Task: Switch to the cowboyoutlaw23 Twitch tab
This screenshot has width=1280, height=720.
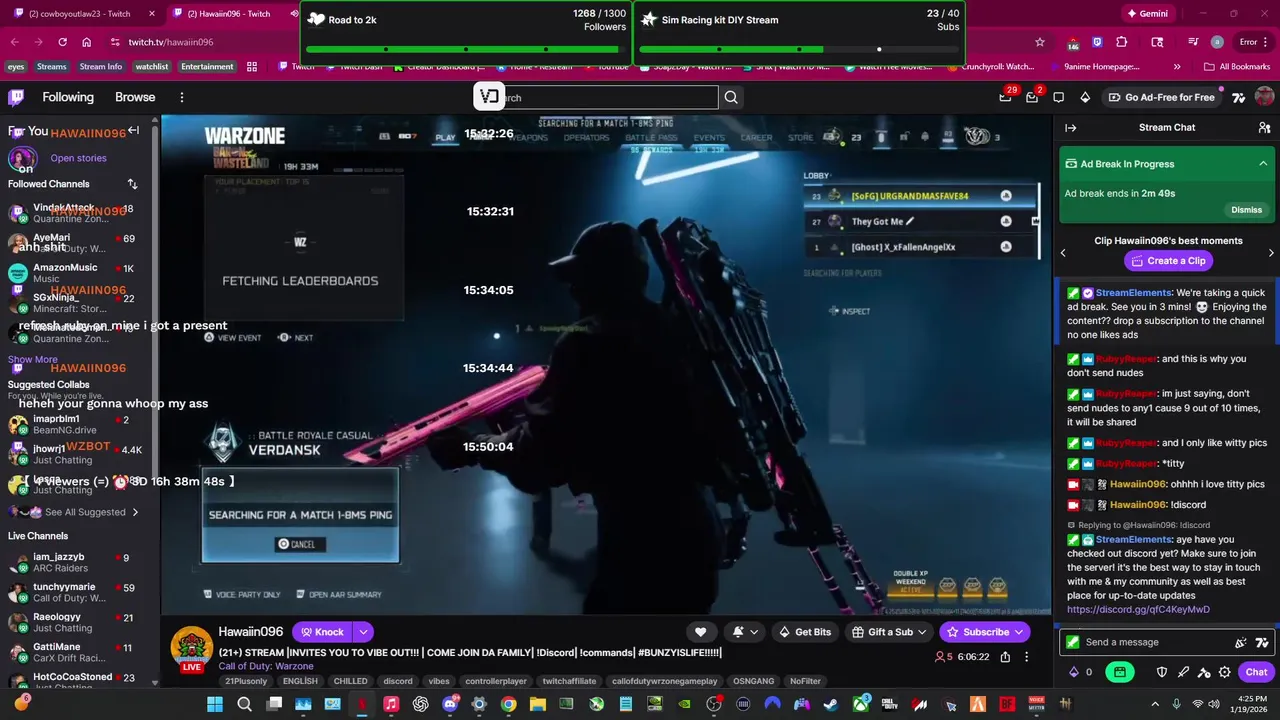Action: (80, 14)
